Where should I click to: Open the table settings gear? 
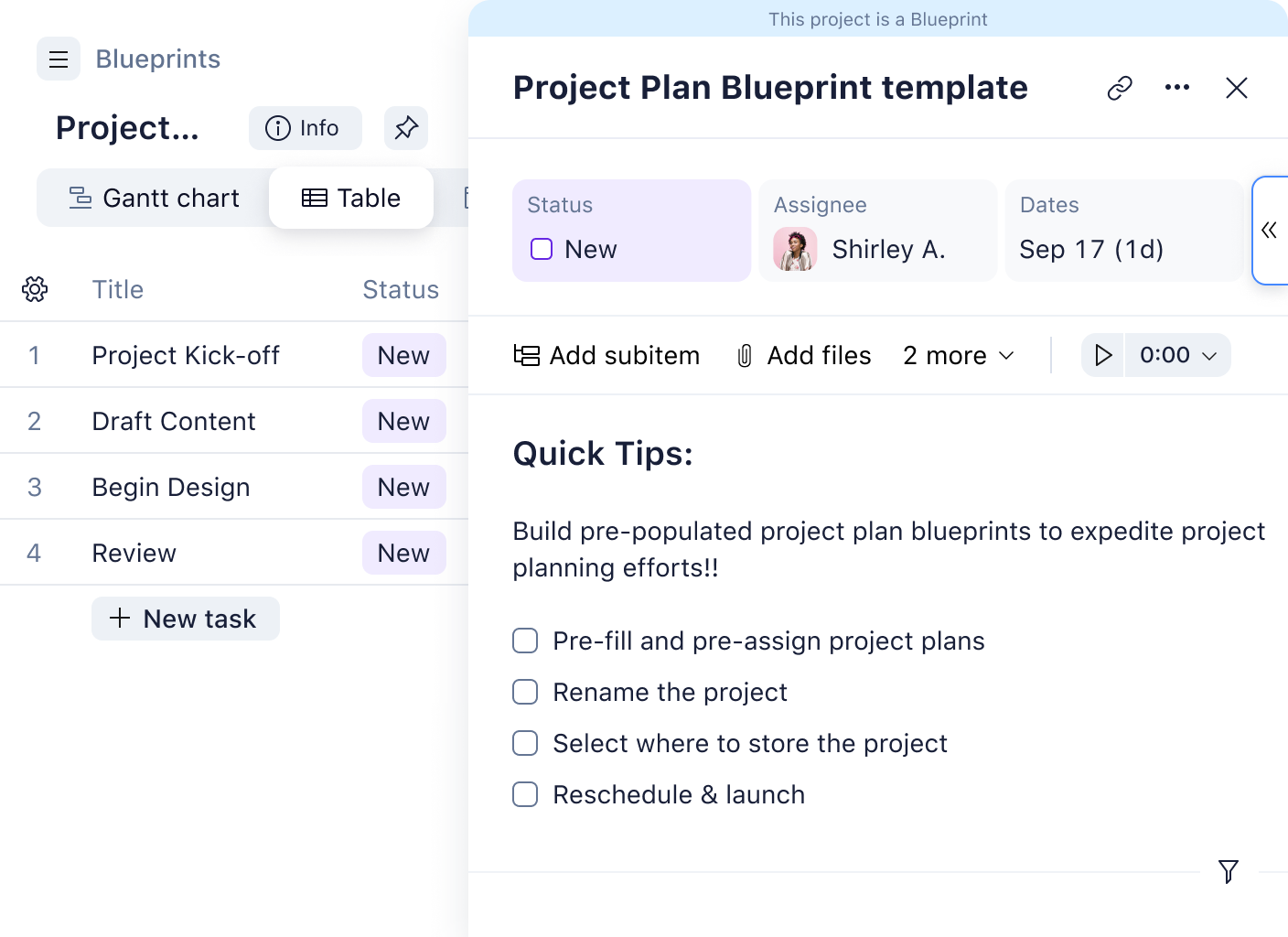point(34,289)
